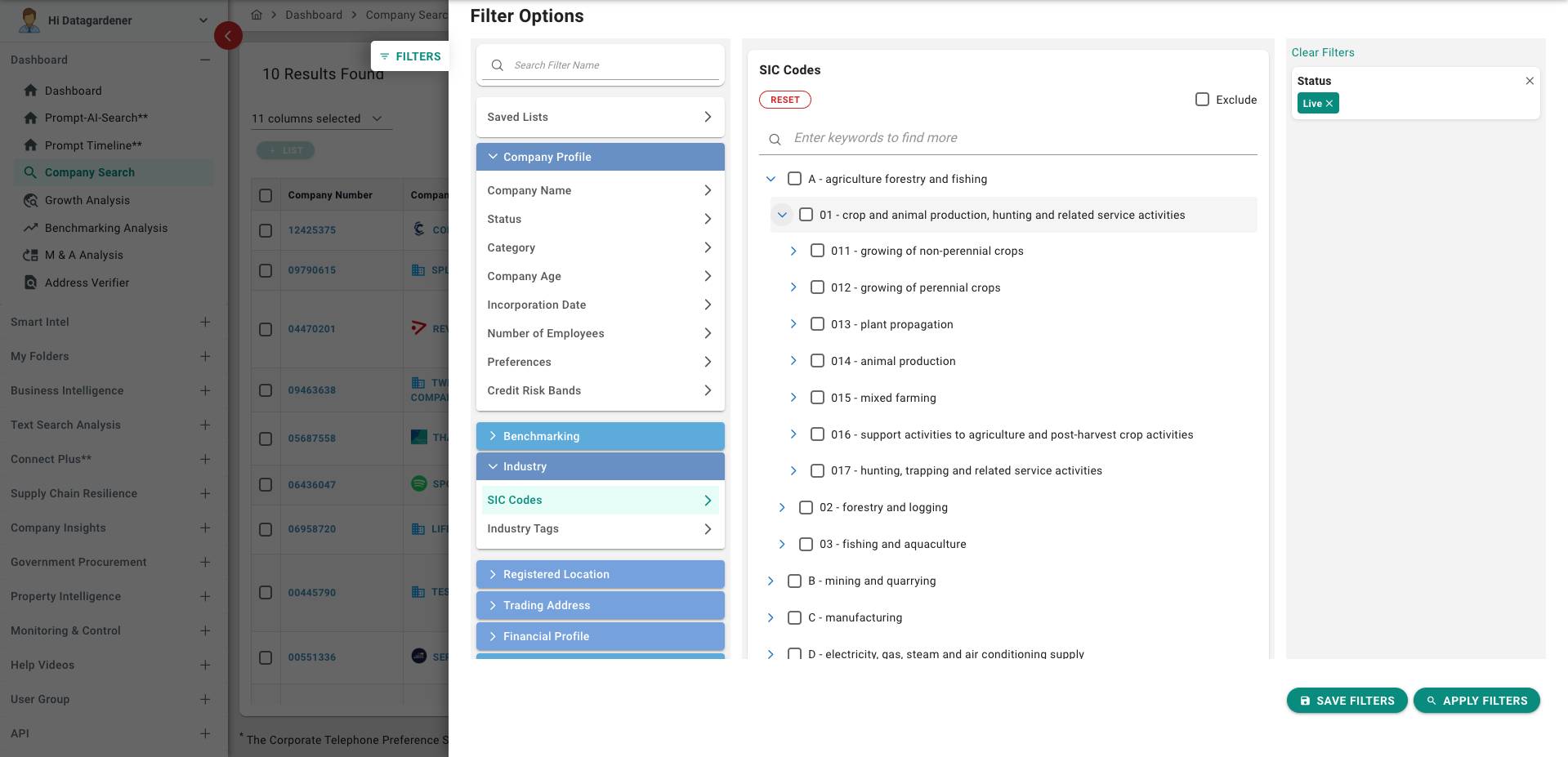
Task: Expand the Registered Location filter section
Action: (600, 574)
